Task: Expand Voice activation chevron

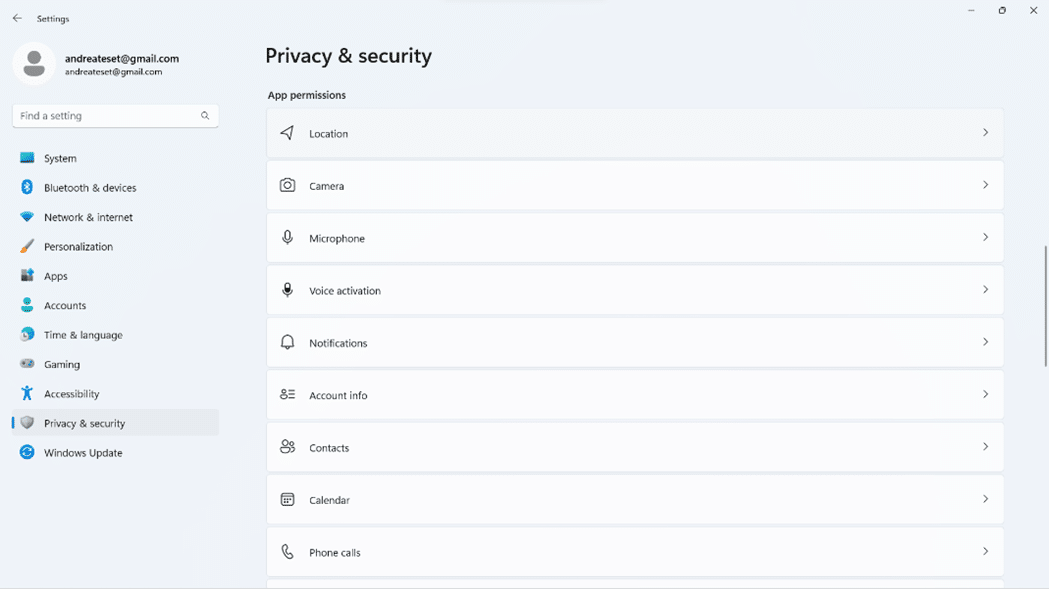Action: [985, 290]
